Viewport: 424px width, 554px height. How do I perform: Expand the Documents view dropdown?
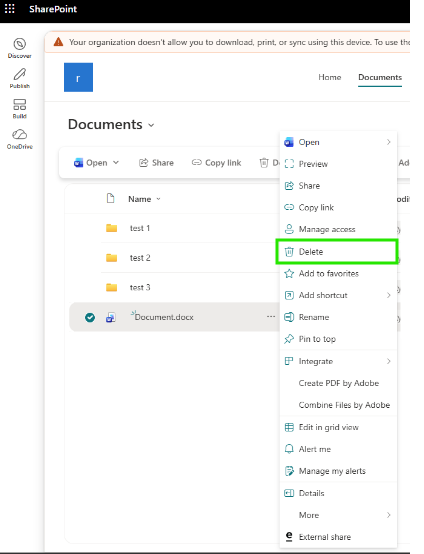tap(151, 125)
